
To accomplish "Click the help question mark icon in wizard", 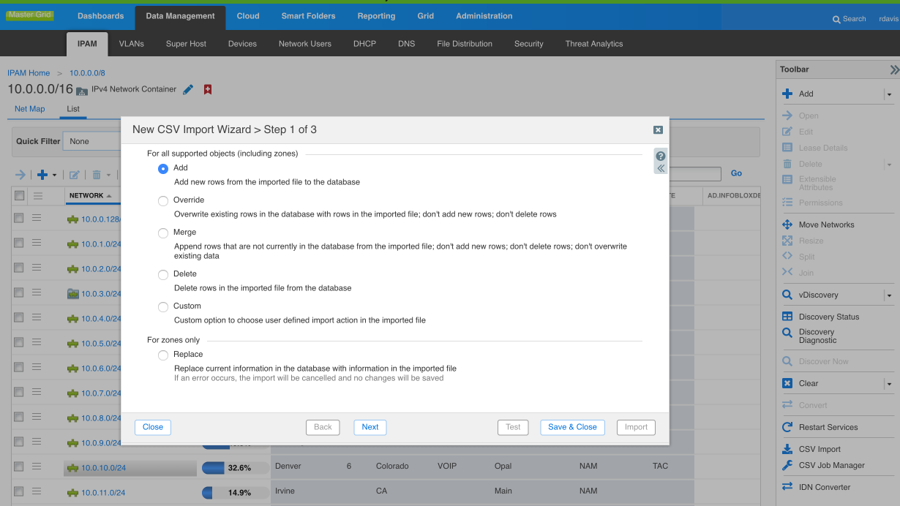I will point(660,156).
